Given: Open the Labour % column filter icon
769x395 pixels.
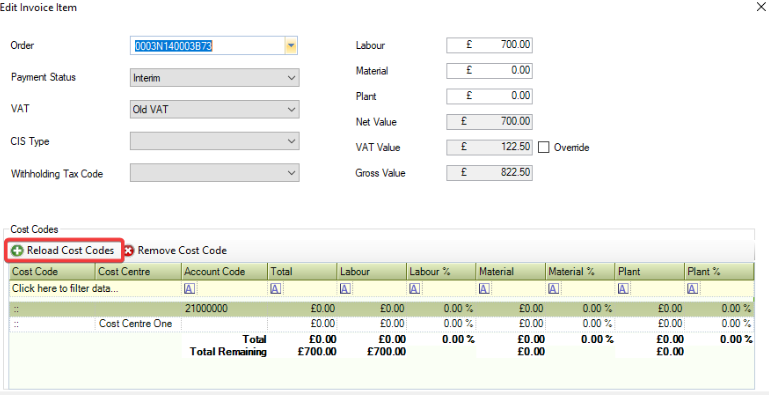Looking at the screenshot, I should tap(414, 289).
